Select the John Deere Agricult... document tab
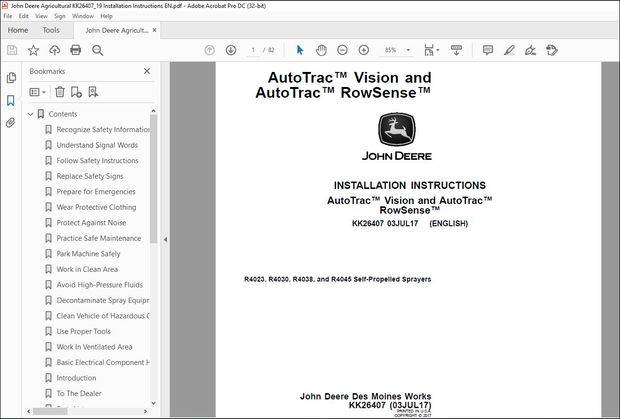This screenshot has width=620, height=419. click(x=117, y=30)
